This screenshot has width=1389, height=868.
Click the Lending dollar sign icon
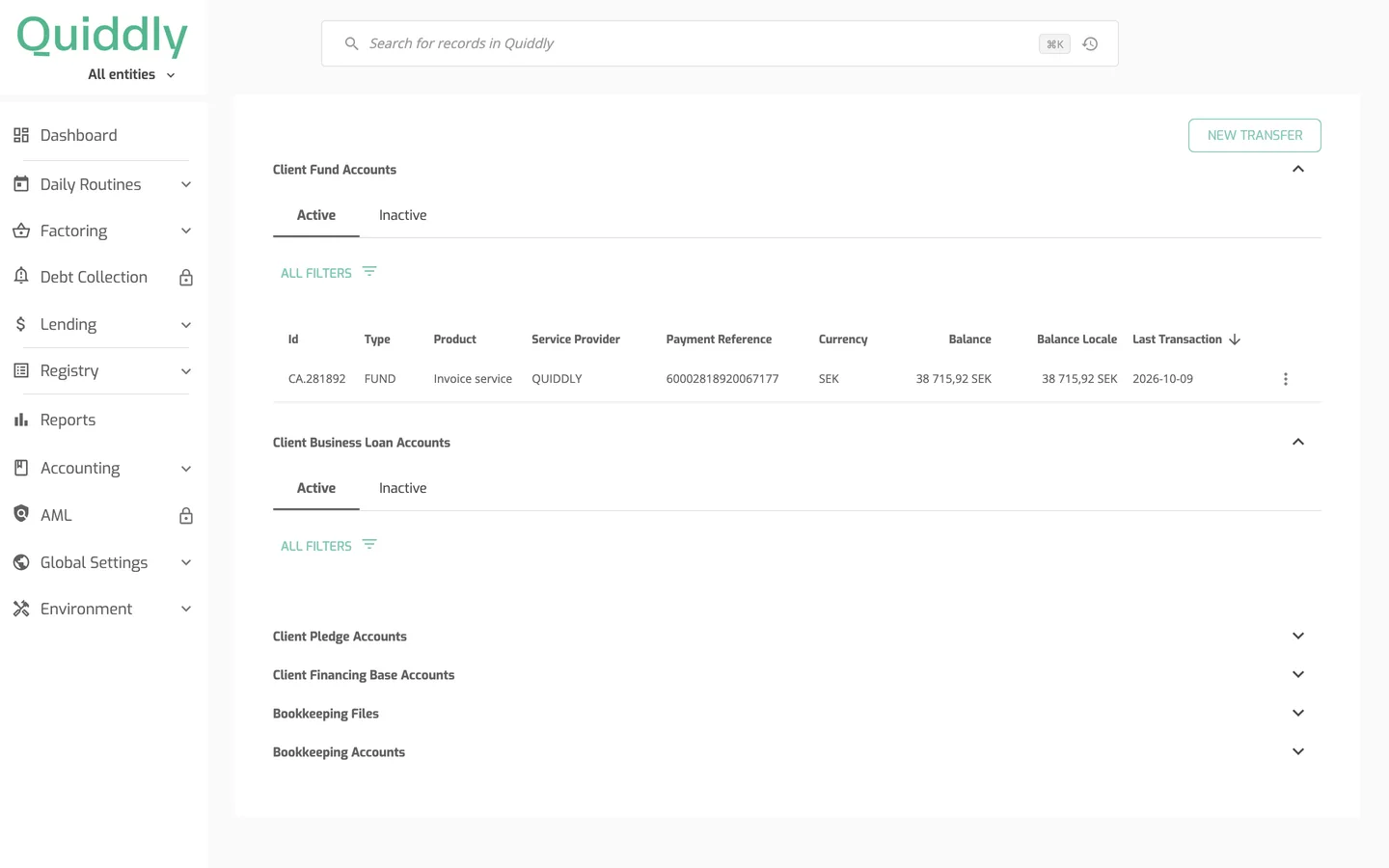point(21,324)
